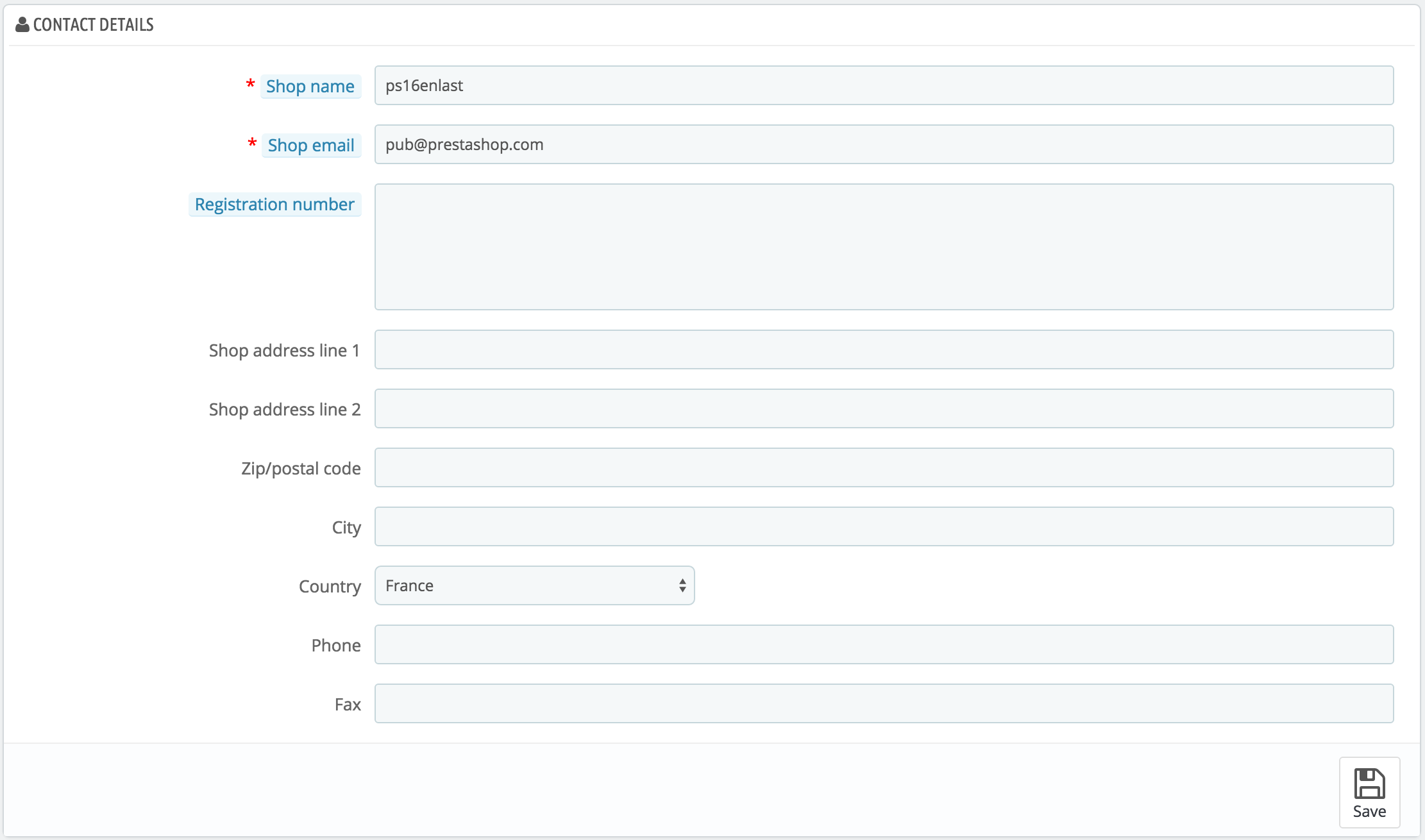Click the Registration number tooltip label
1425x840 pixels.
point(274,205)
